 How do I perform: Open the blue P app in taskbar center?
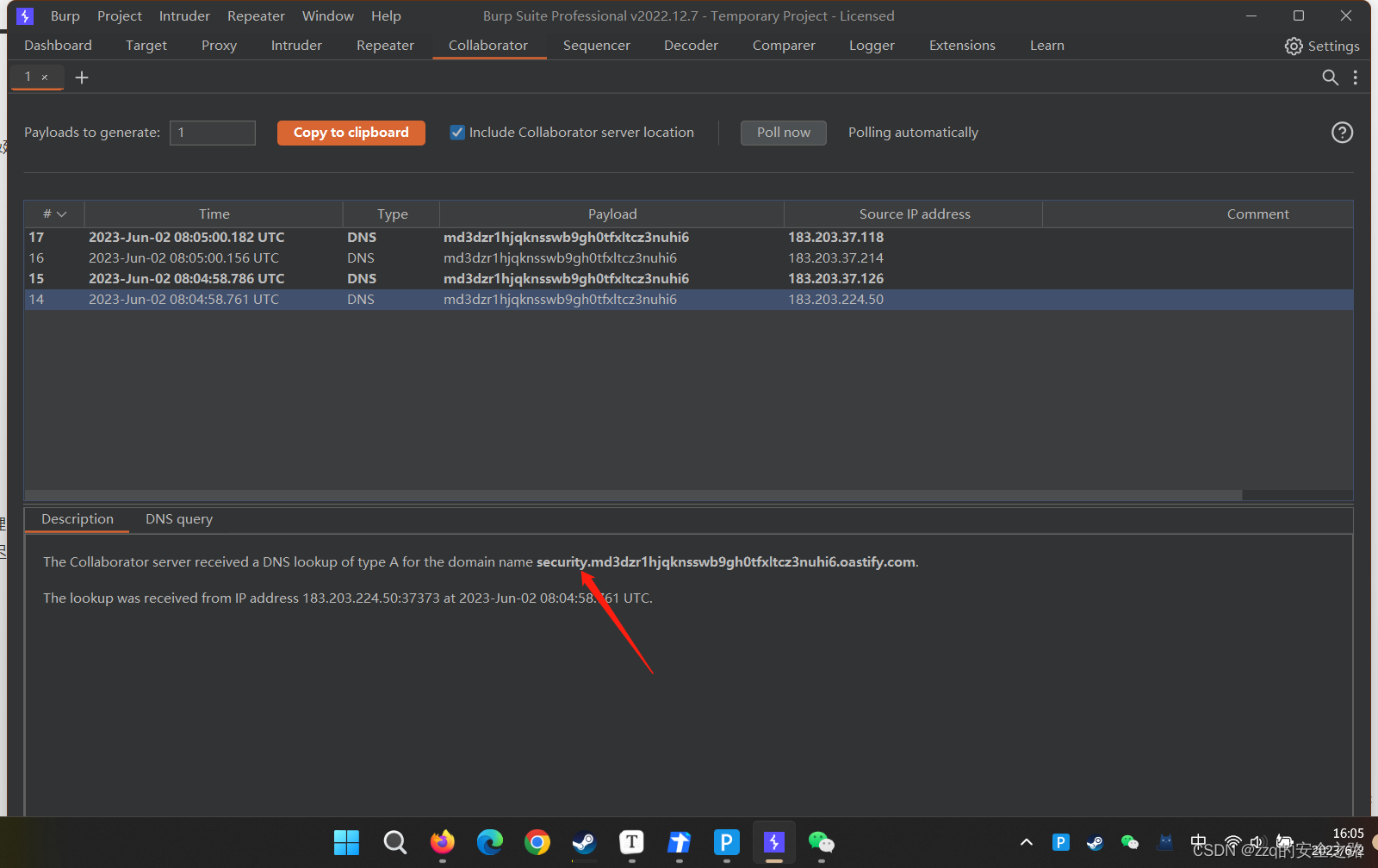[x=727, y=842]
